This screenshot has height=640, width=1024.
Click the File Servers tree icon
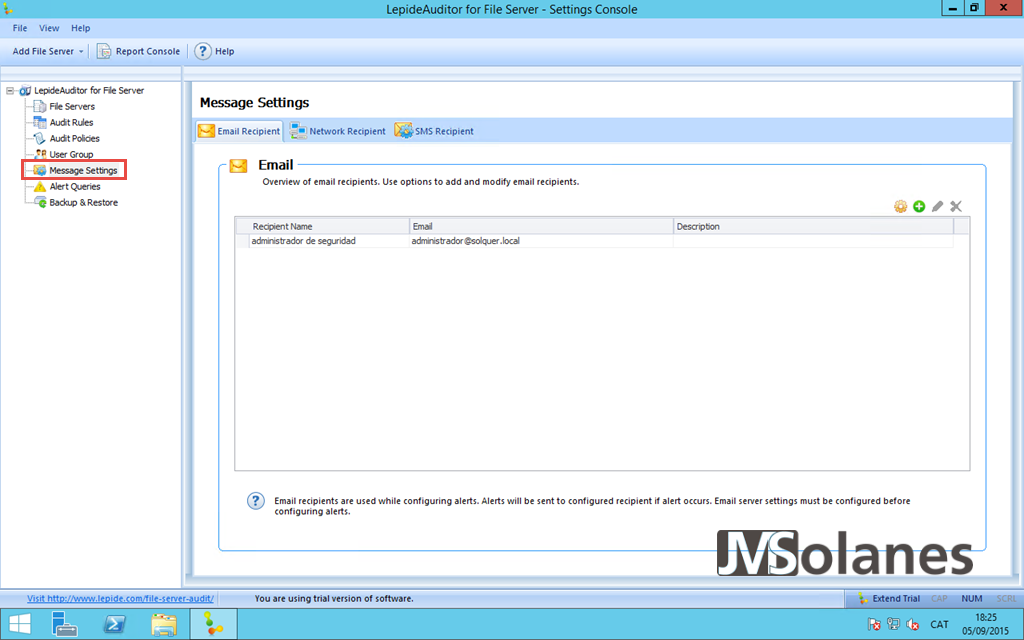pyautogui.click(x=40, y=106)
